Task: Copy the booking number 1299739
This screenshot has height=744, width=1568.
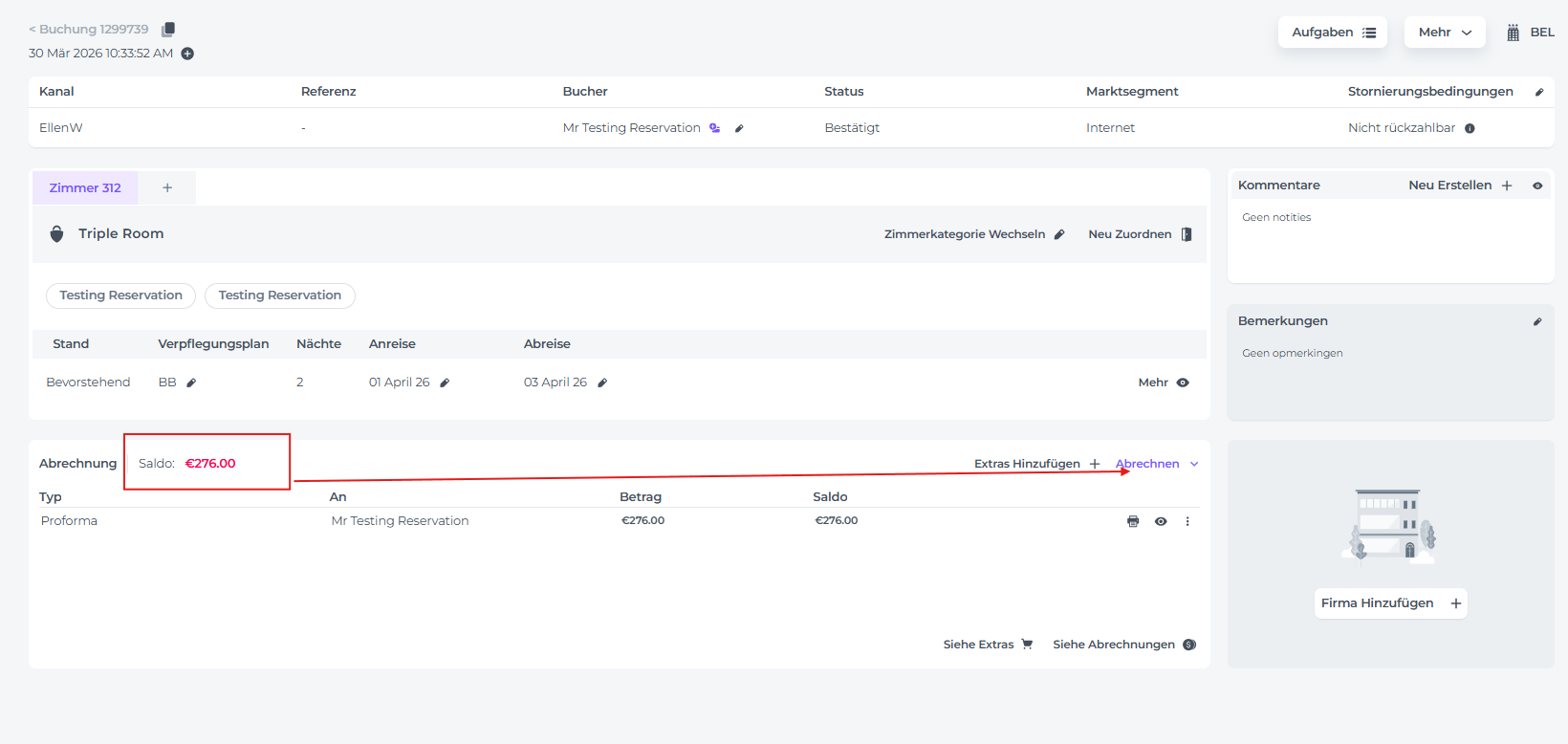Action: coord(168,30)
